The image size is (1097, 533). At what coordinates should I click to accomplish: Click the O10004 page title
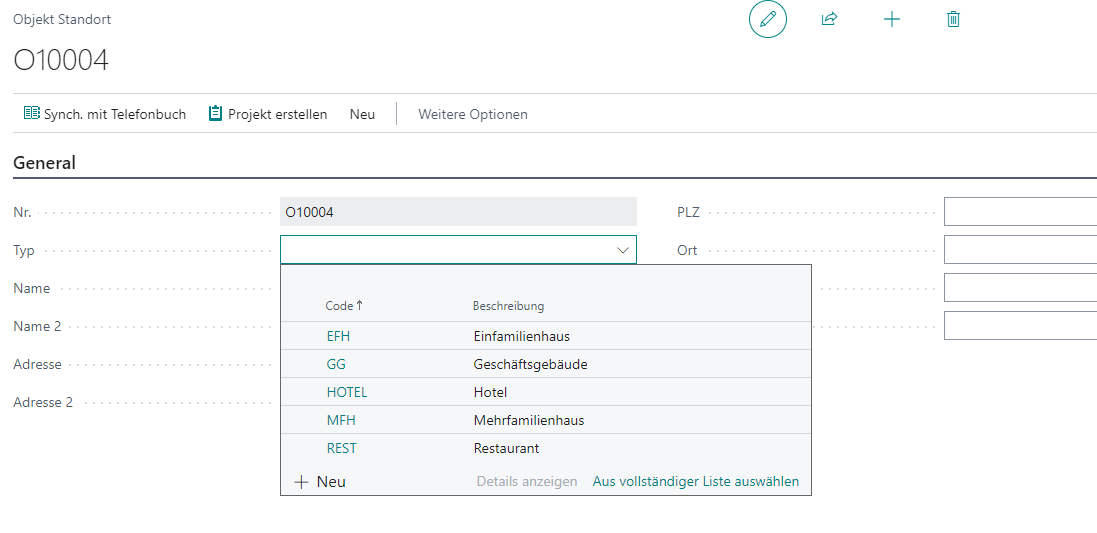[x=61, y=61]
